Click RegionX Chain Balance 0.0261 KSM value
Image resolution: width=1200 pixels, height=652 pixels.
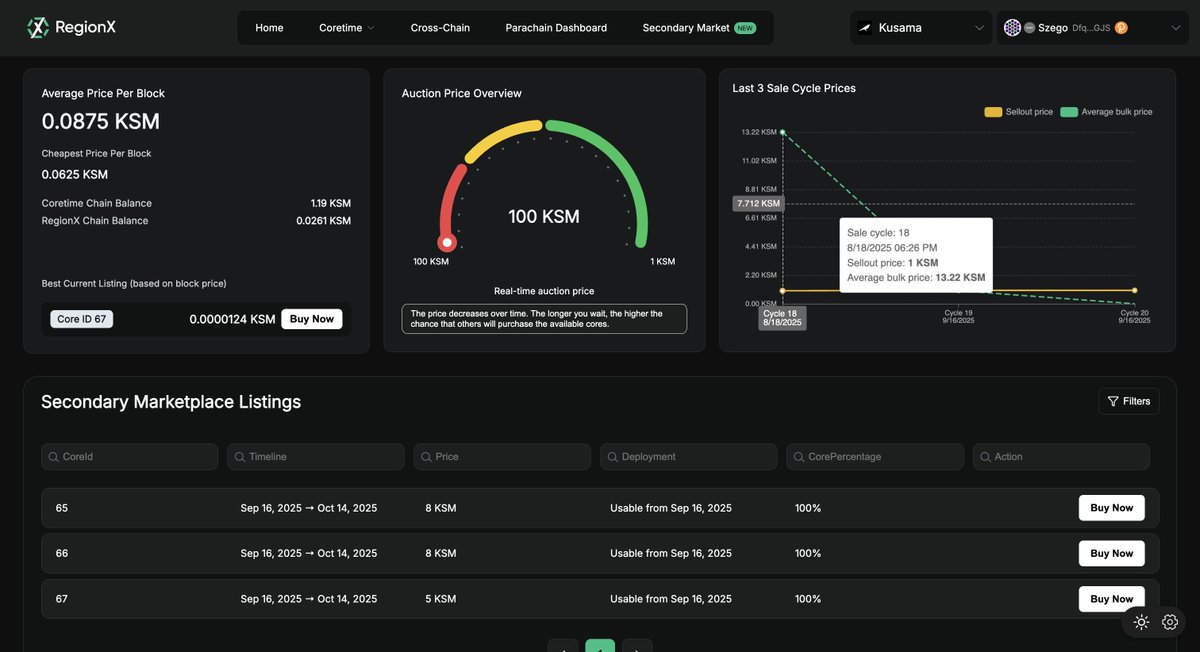(324, 221)
